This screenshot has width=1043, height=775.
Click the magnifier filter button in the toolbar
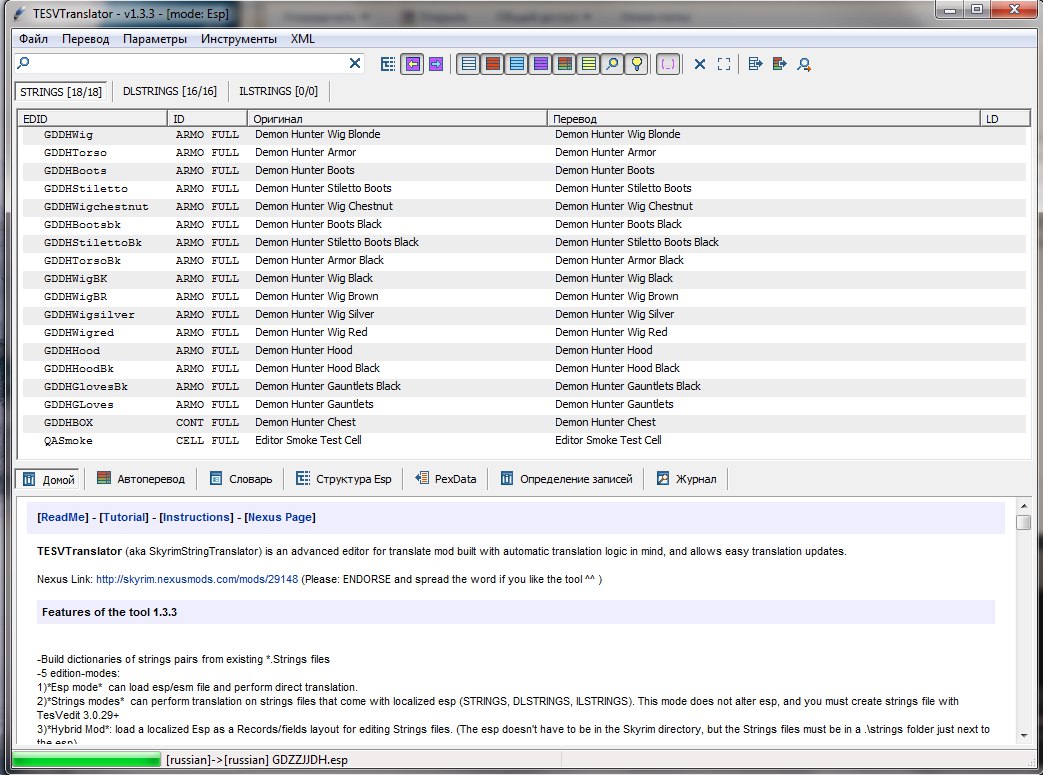(x=612, y=64)
